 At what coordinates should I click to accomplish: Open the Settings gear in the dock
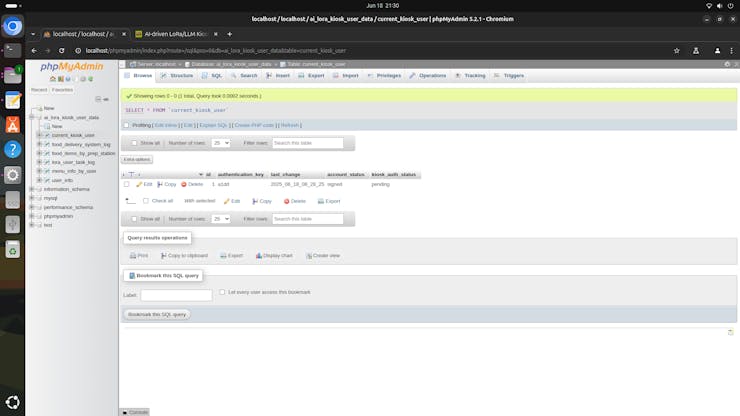point(13,175)
